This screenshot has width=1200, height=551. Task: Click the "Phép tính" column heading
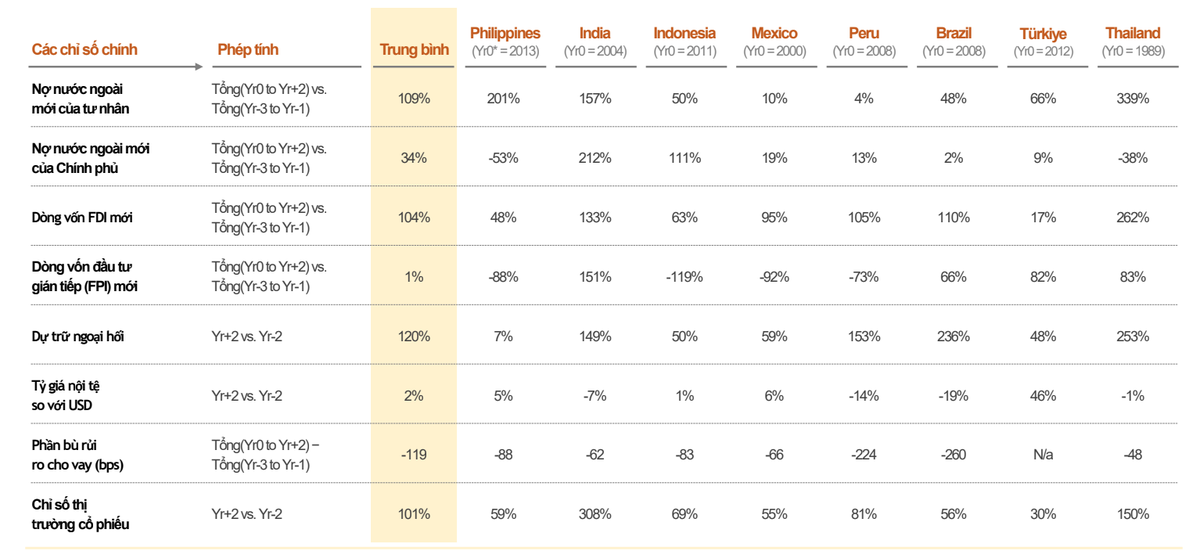click(248, 49)
